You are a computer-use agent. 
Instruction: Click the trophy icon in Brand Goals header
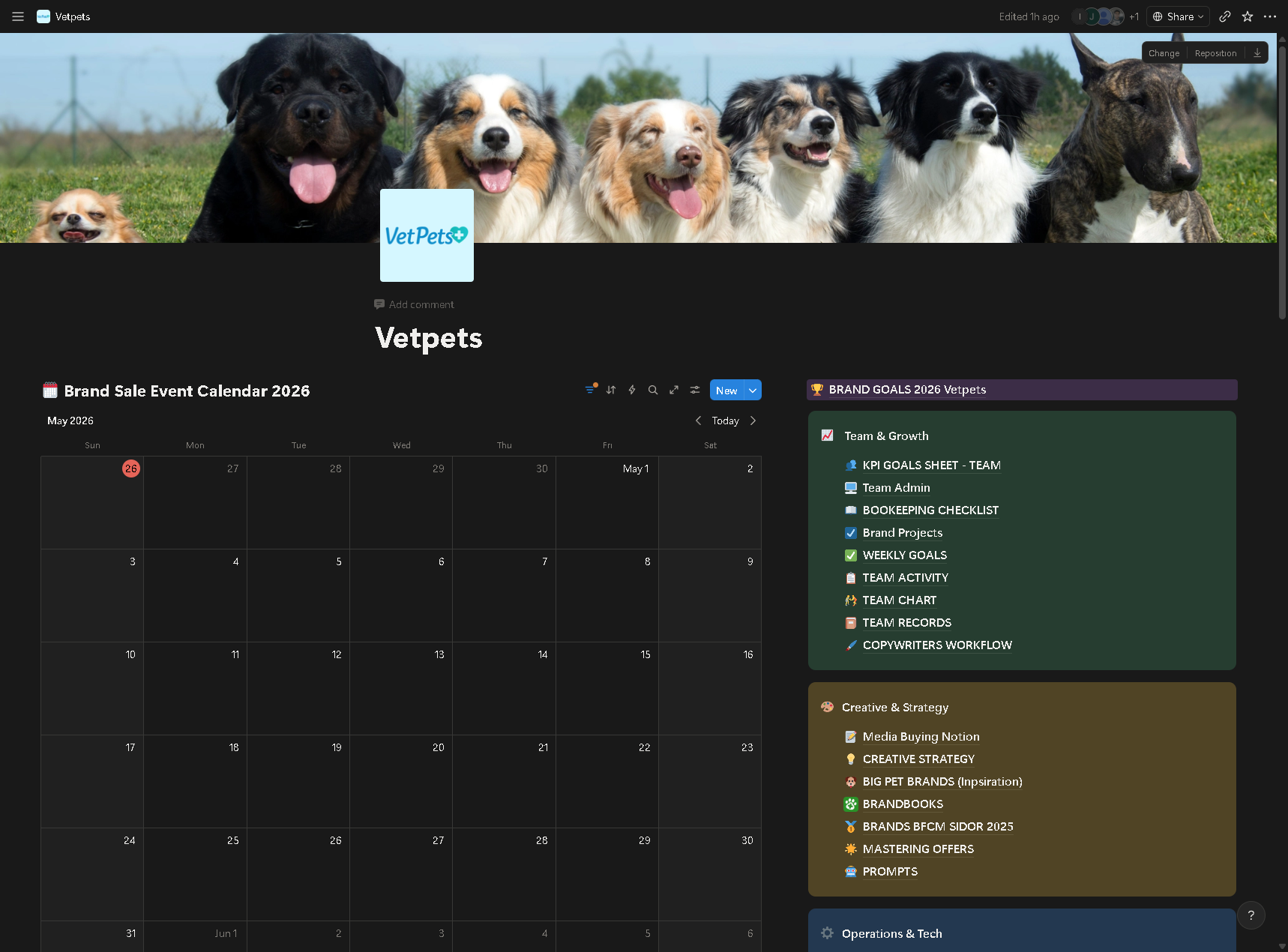coord(817,390)
